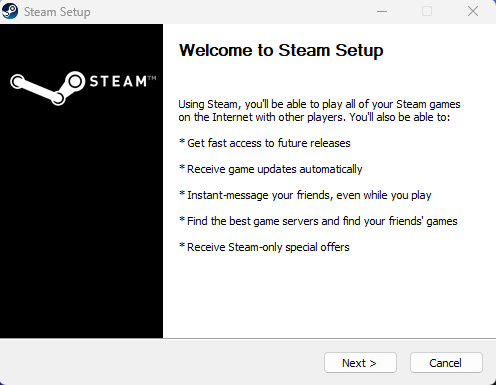Select the 'Welcome to Steam Setup' heading
This screenshot has height=385, width=496.
pyautogui.click(x=281, y=51)
